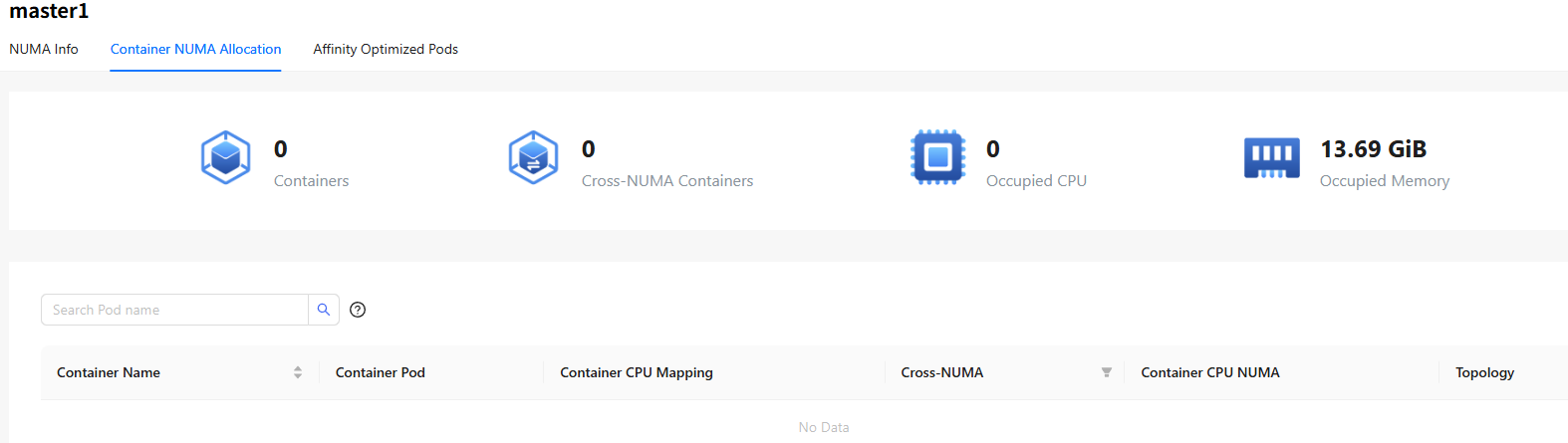Click the Container Name column header
This screenshot has width=1568, height=443.
109,372
